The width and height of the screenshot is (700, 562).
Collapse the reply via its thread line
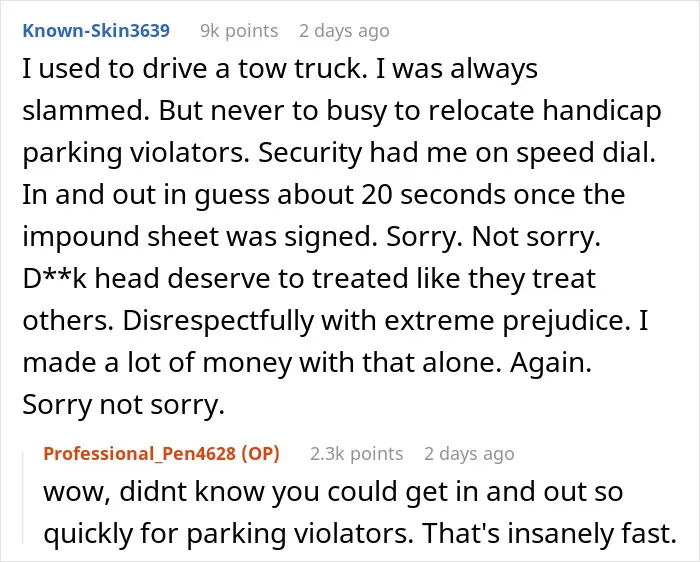pyautogui.click(x=23, y=498)
